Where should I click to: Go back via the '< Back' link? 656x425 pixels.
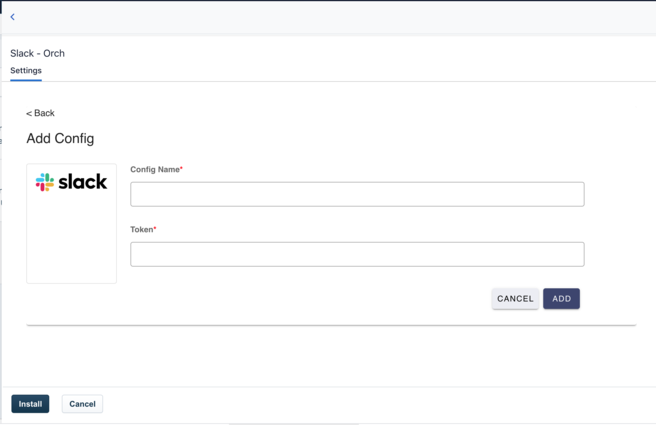pos(40,113)
